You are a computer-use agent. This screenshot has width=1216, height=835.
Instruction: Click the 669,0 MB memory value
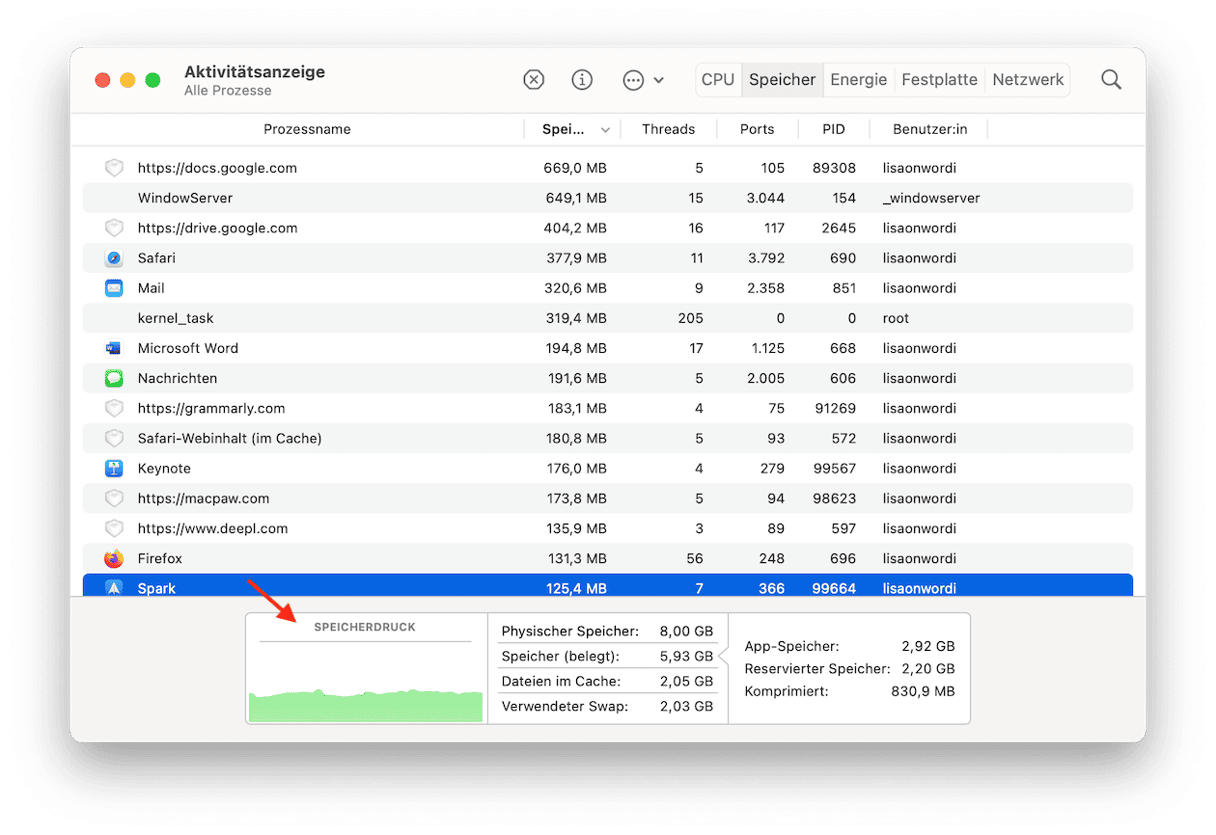coord(575,168)
